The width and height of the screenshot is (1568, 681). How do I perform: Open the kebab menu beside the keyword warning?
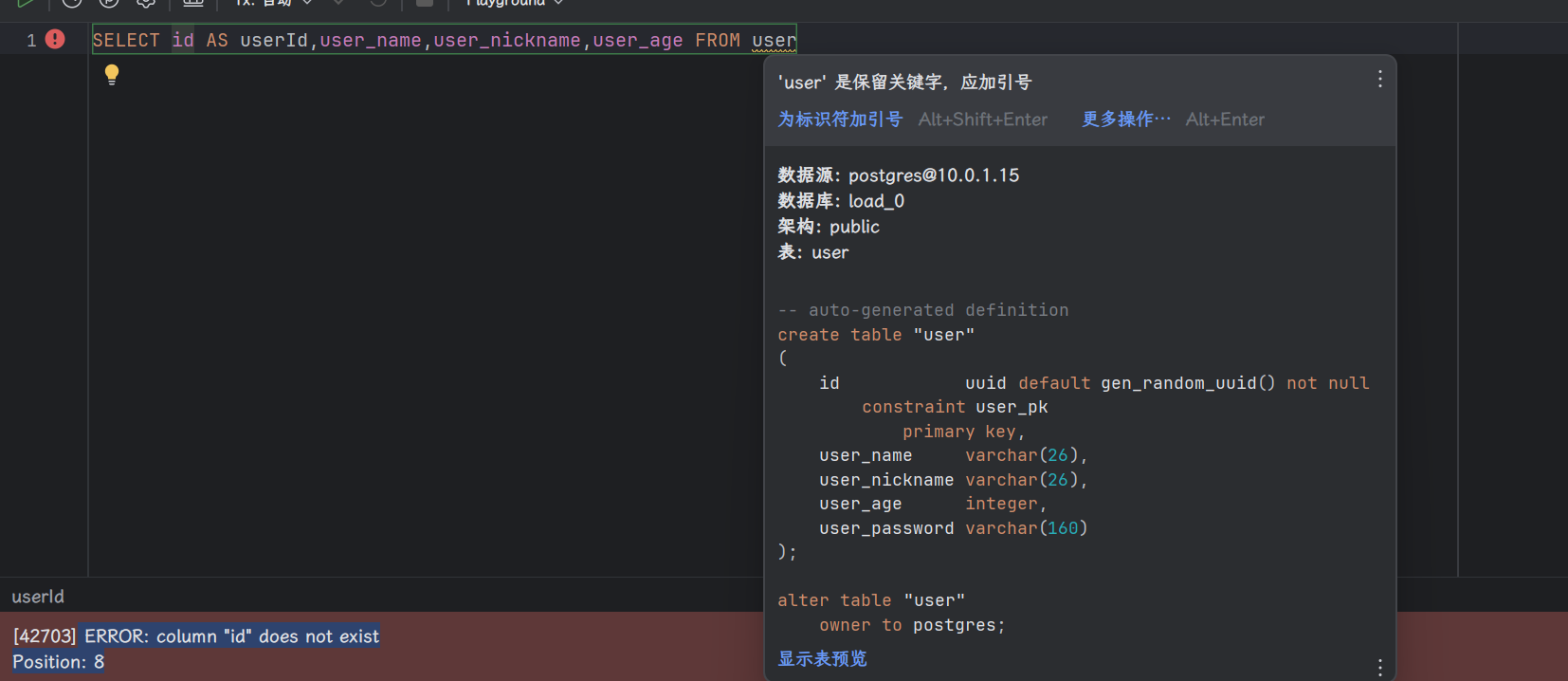1379,80
